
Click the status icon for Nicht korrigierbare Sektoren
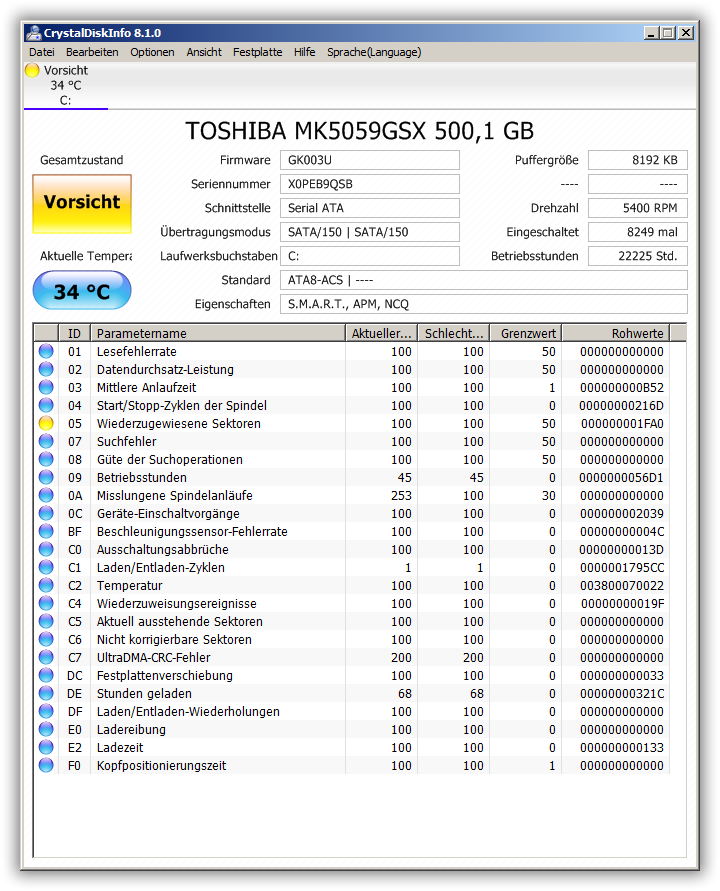46,639
